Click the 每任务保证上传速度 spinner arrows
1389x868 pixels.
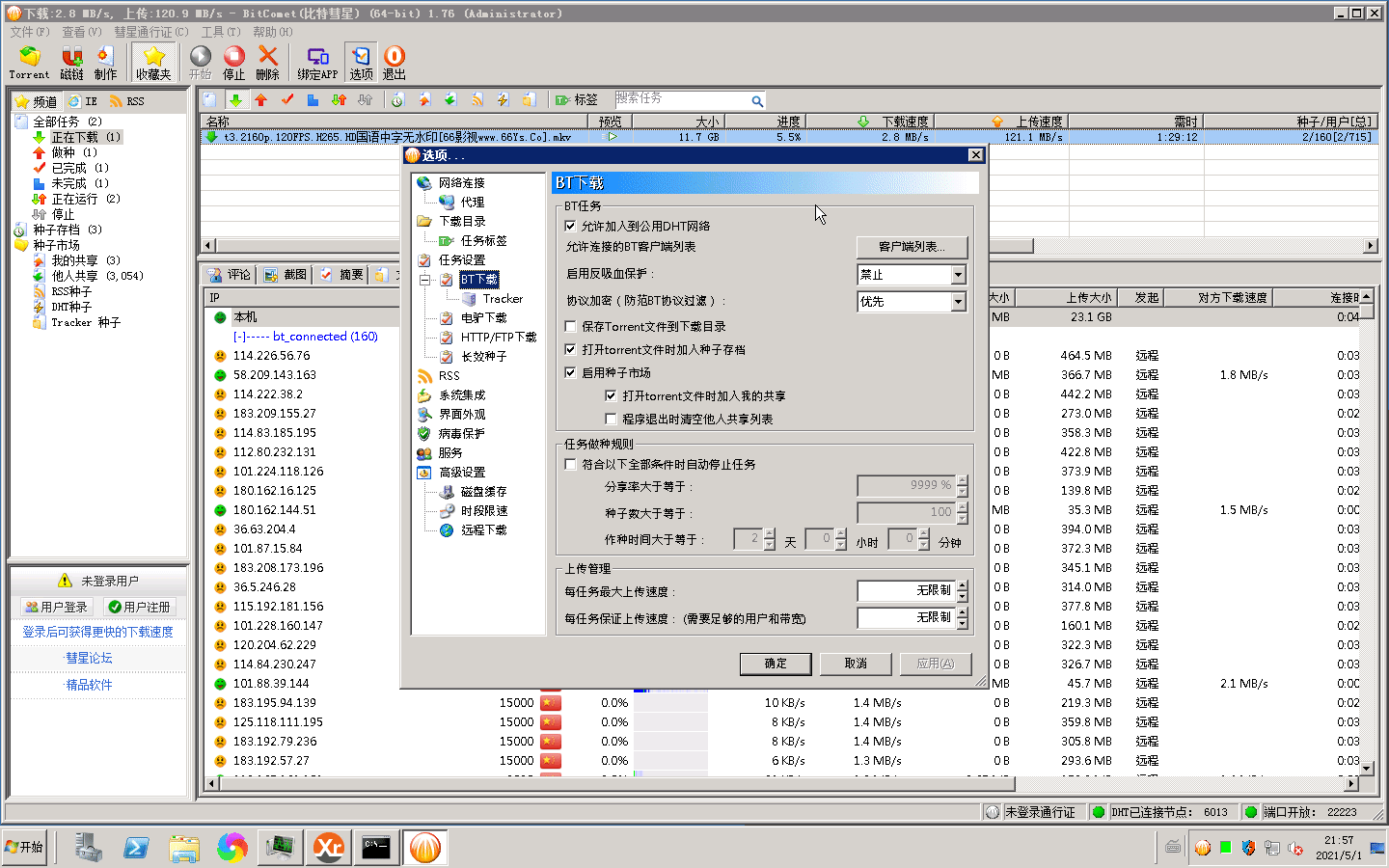962,618
